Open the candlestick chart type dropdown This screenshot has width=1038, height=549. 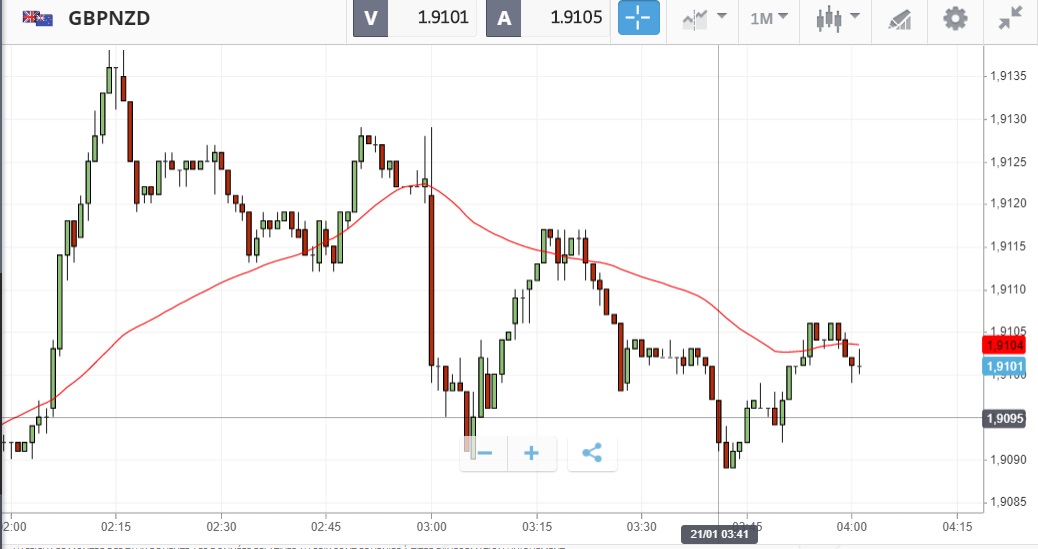(x=834, y=19)
